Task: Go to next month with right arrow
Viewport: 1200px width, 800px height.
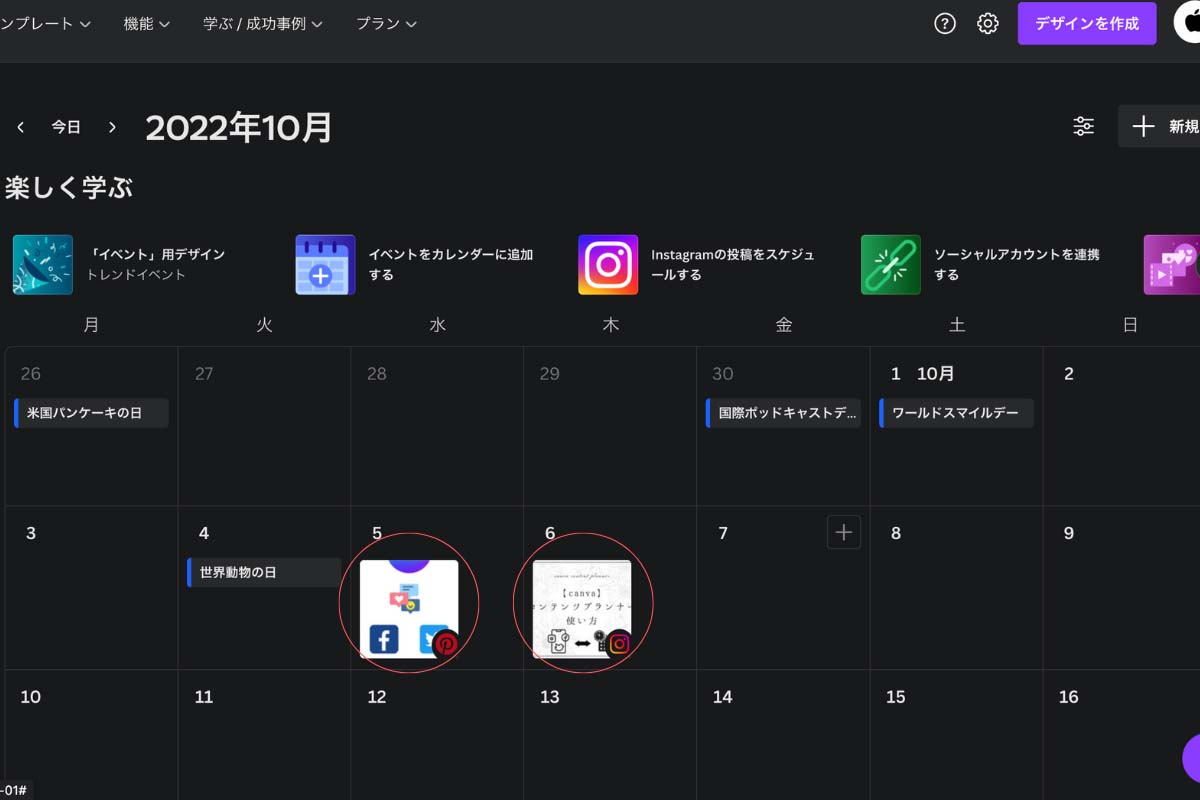Action: (x=112, y=127)
